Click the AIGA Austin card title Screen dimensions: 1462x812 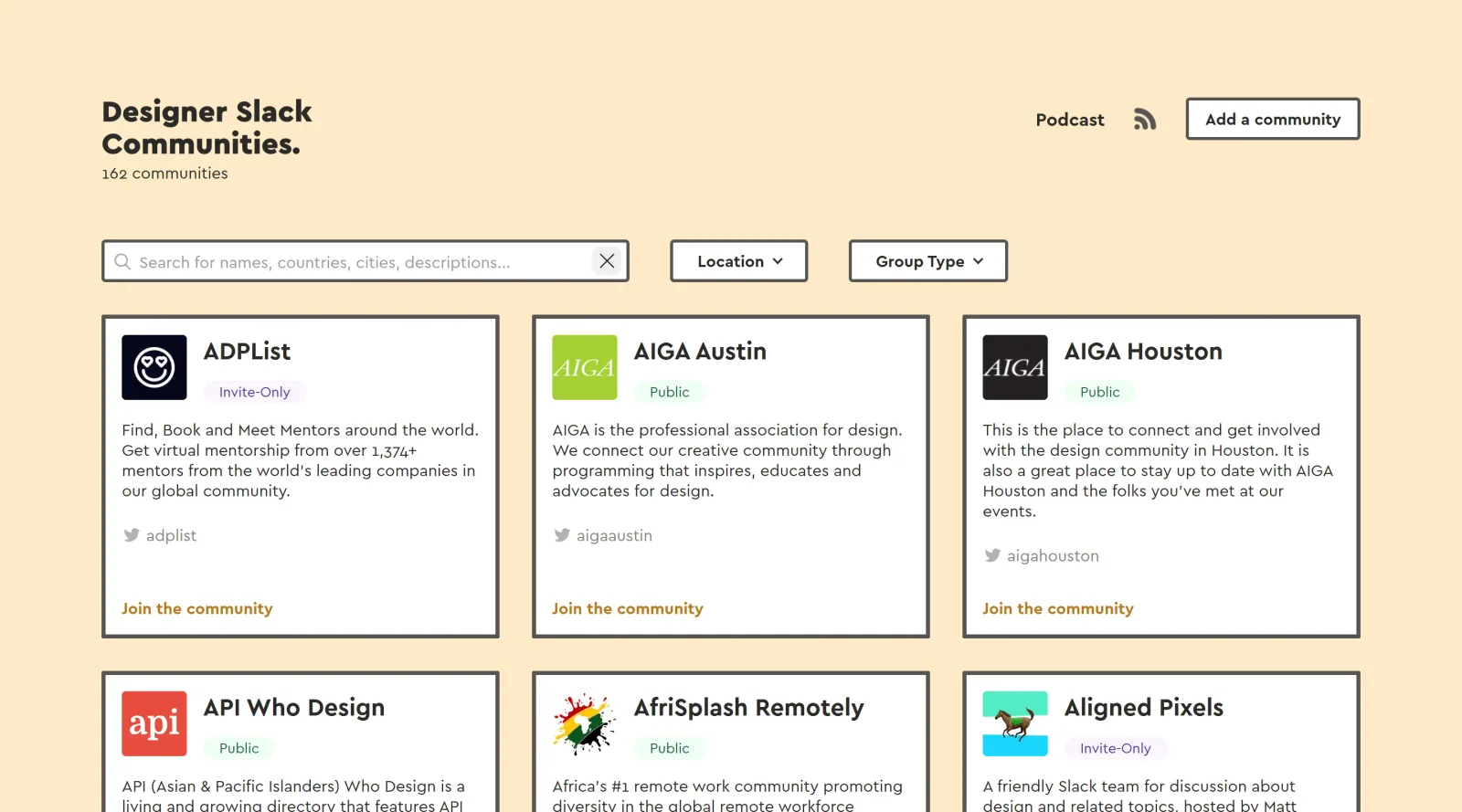point(700,352)
